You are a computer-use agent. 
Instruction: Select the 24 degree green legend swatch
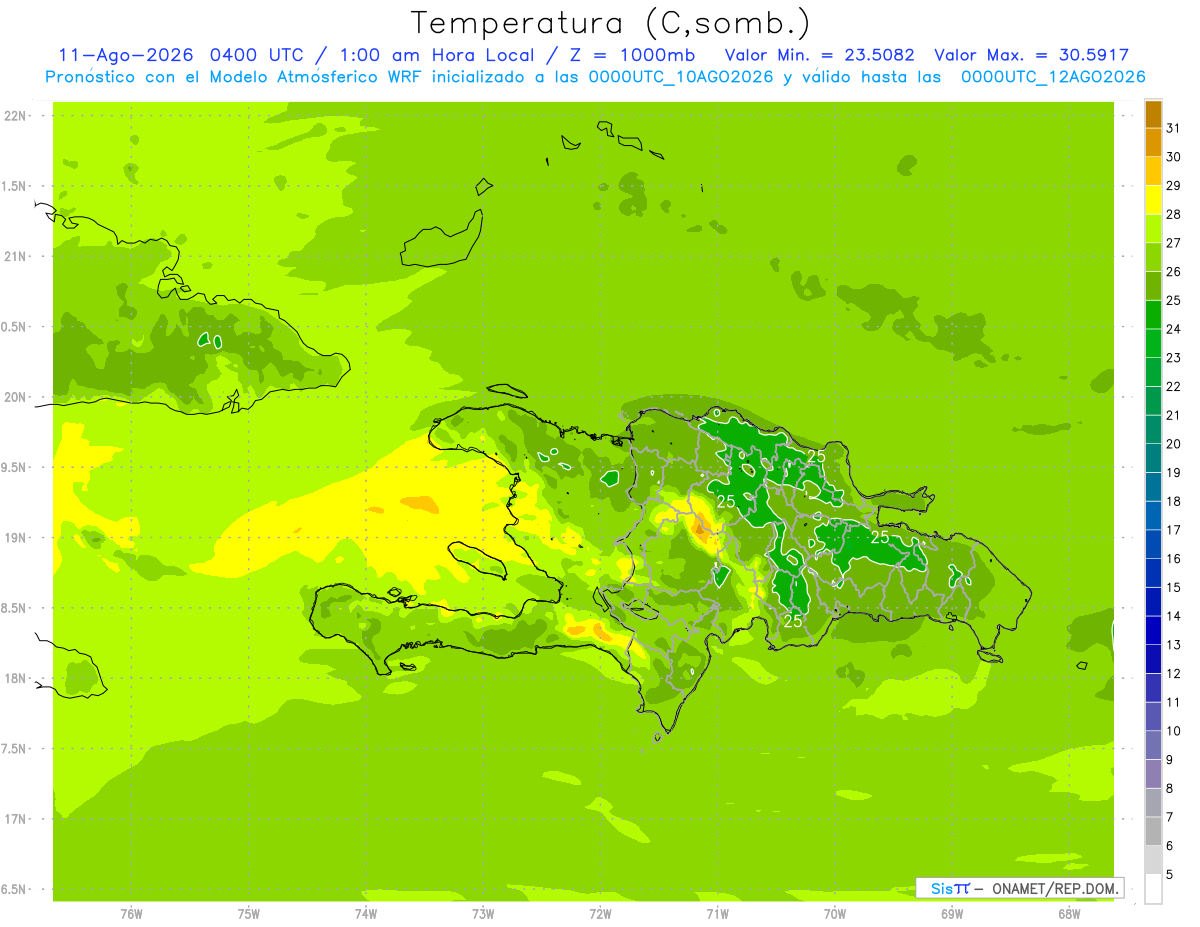pos(1153,316)
